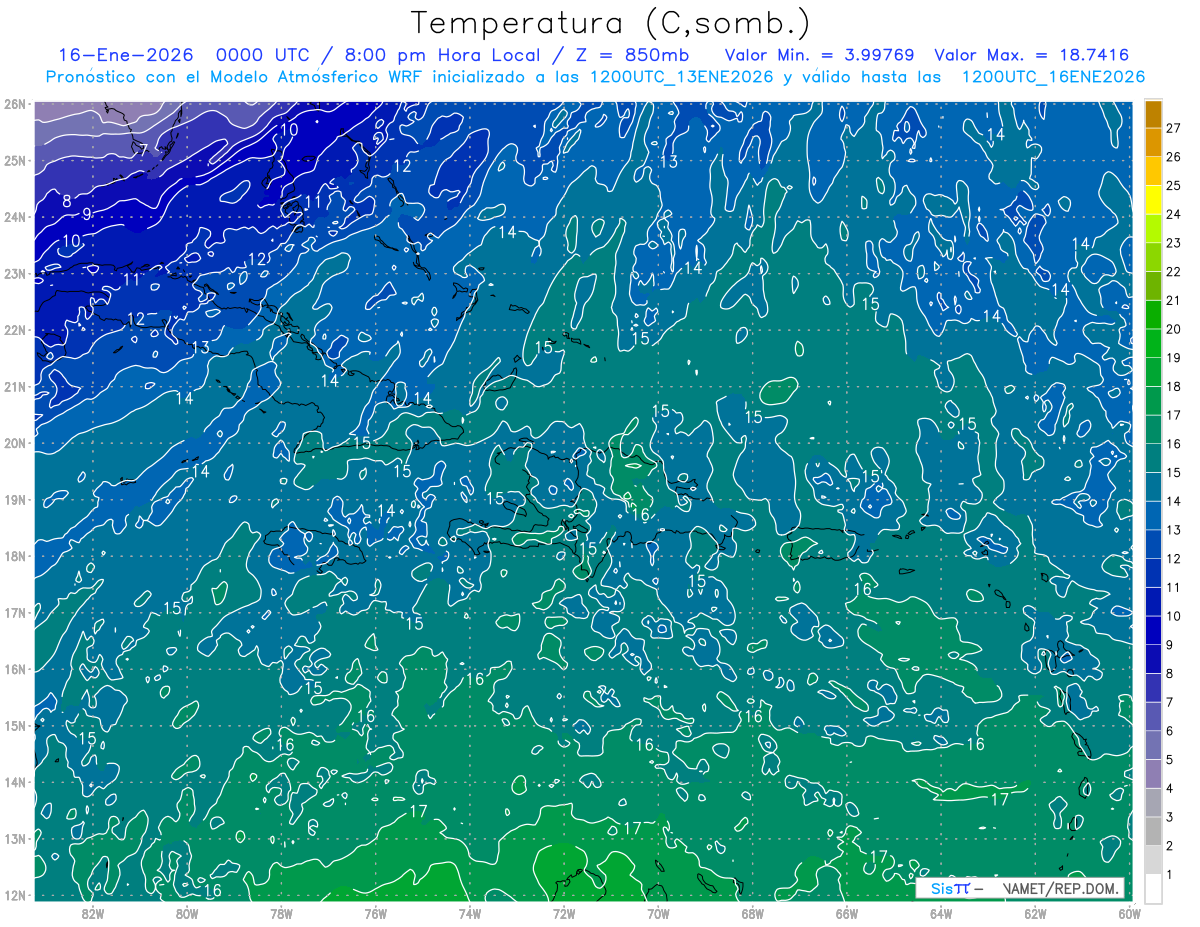
Task: Click the longitude axis label '64W'
Action: 941,913
